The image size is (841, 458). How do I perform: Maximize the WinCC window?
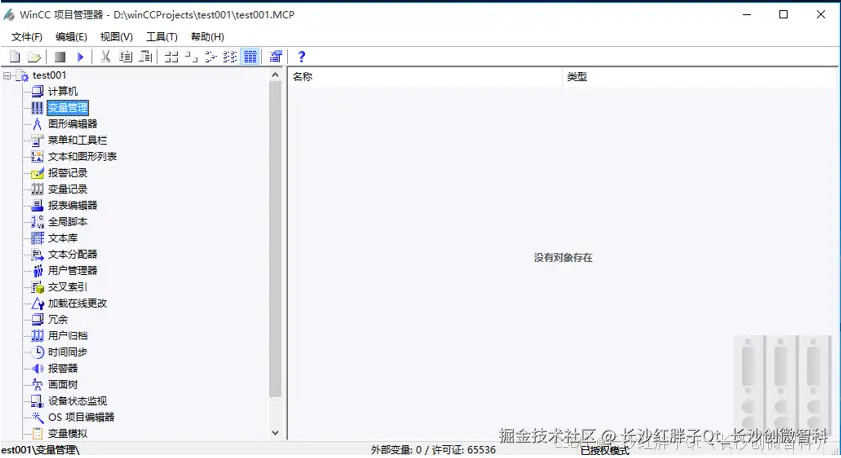pyautogui.click(x=784, y=14)
